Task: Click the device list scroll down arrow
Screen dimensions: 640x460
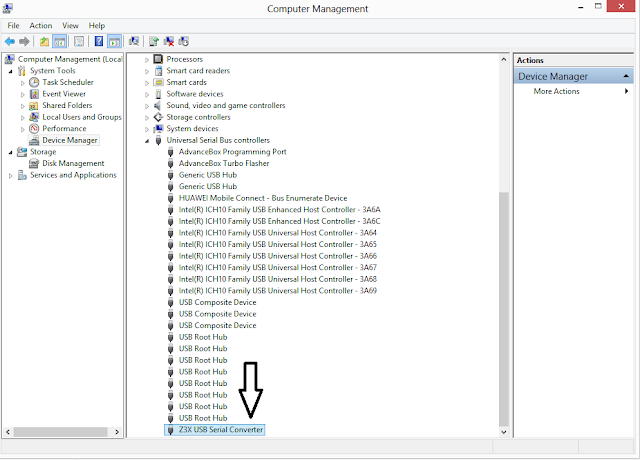Action: [504, 432]
